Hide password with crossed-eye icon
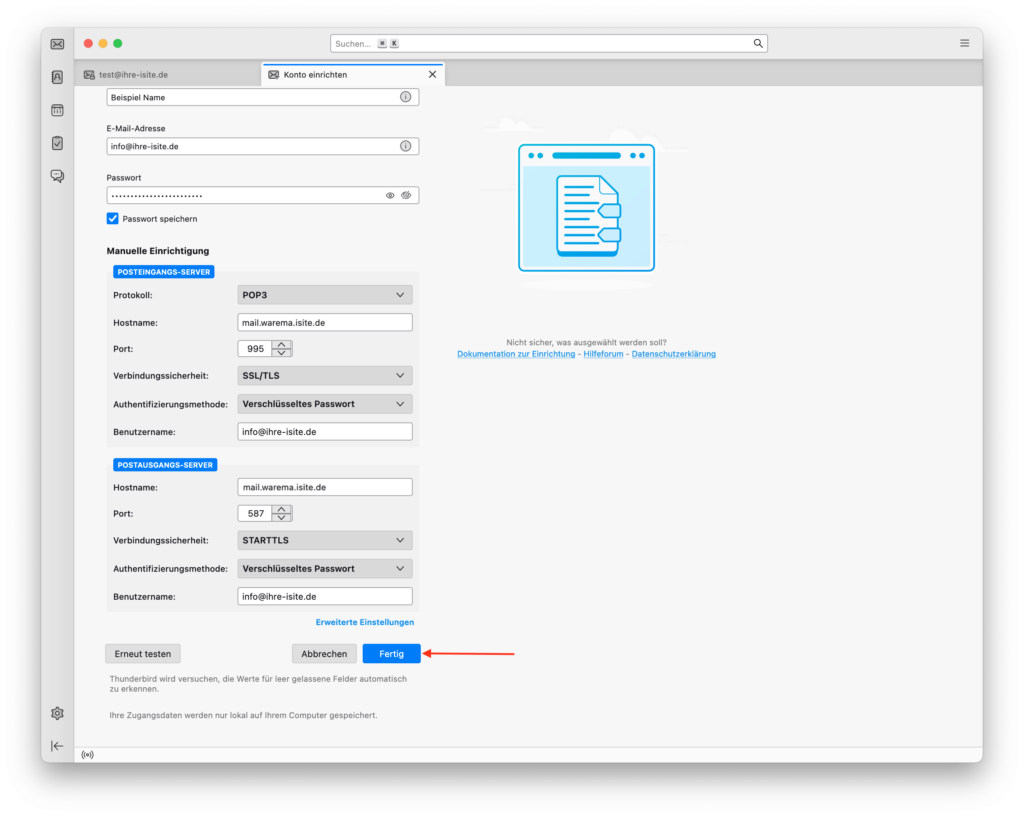This screenshot has height=817, width=1024. click(407, 196)
